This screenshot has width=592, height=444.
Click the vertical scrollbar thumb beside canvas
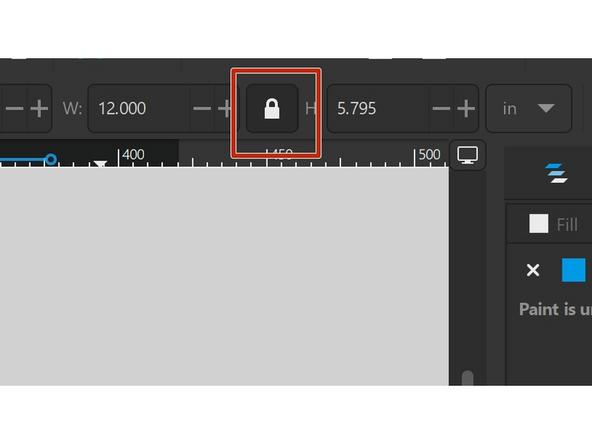point(467,378)
